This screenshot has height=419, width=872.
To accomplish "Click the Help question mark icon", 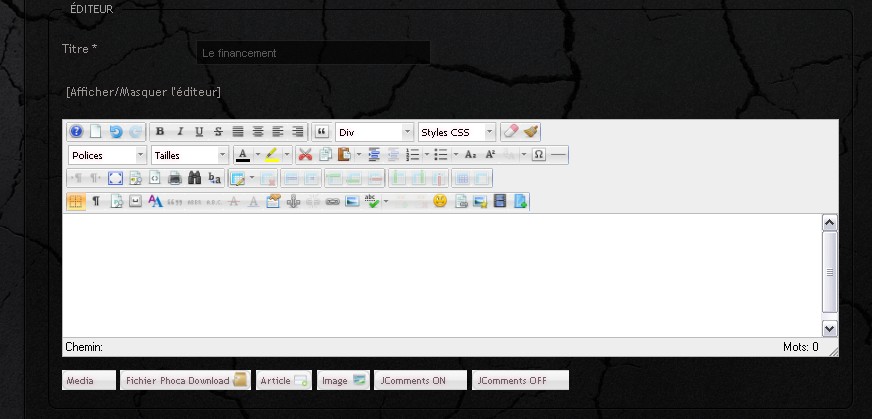I will point(76,132).
